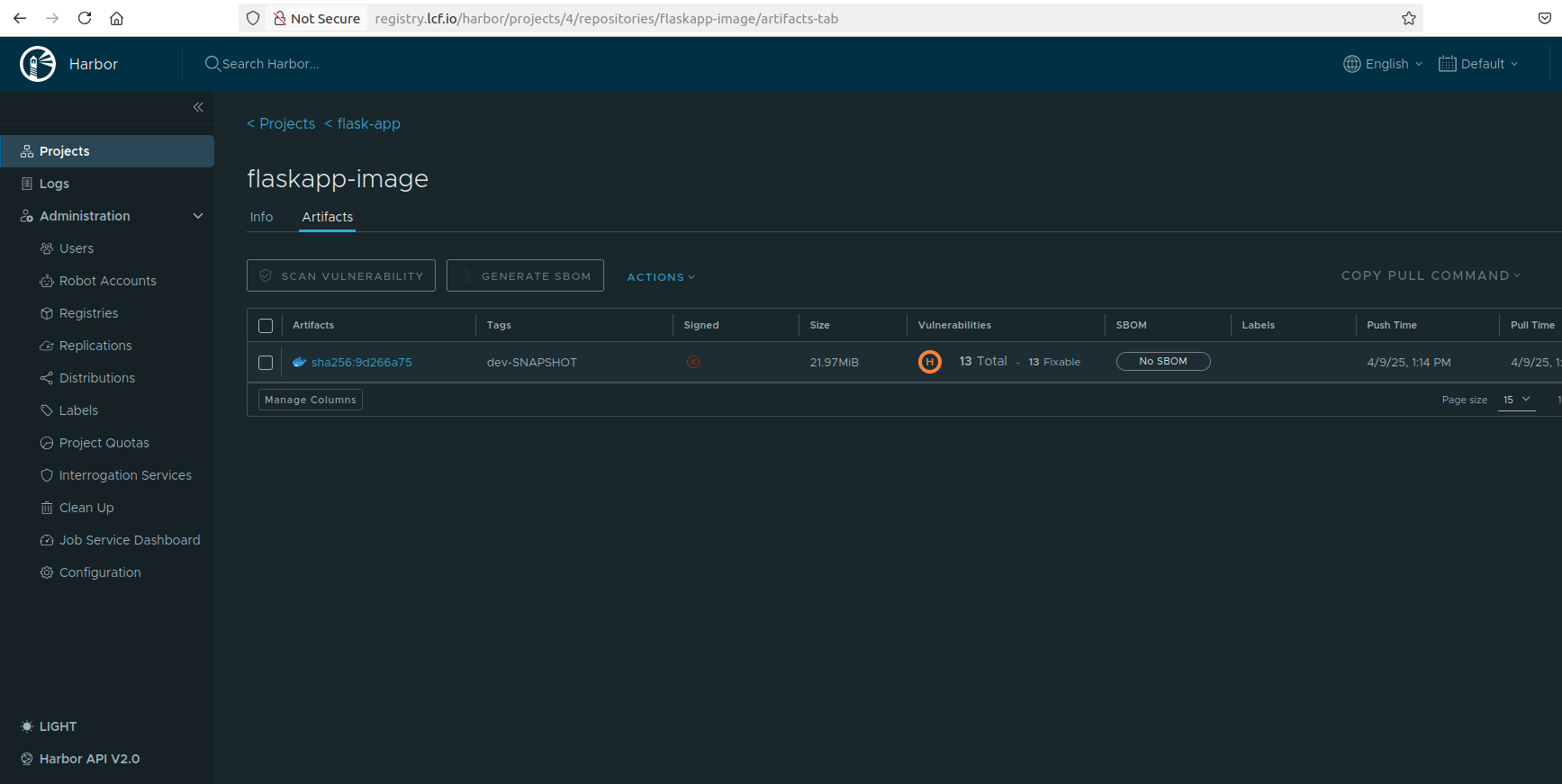The image size is (1562, 784).
Task: Collapse the sidebar with double-chevron icon
Action: [x=198, y=107]
